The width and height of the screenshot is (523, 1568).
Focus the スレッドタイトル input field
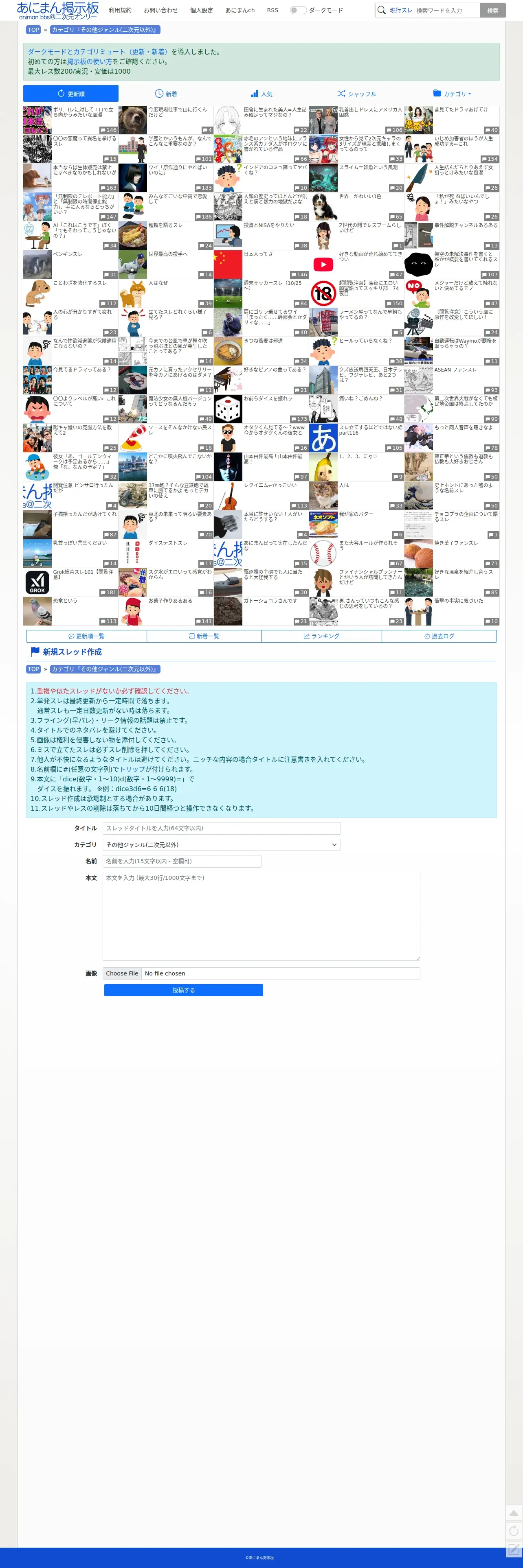(221, 828)
